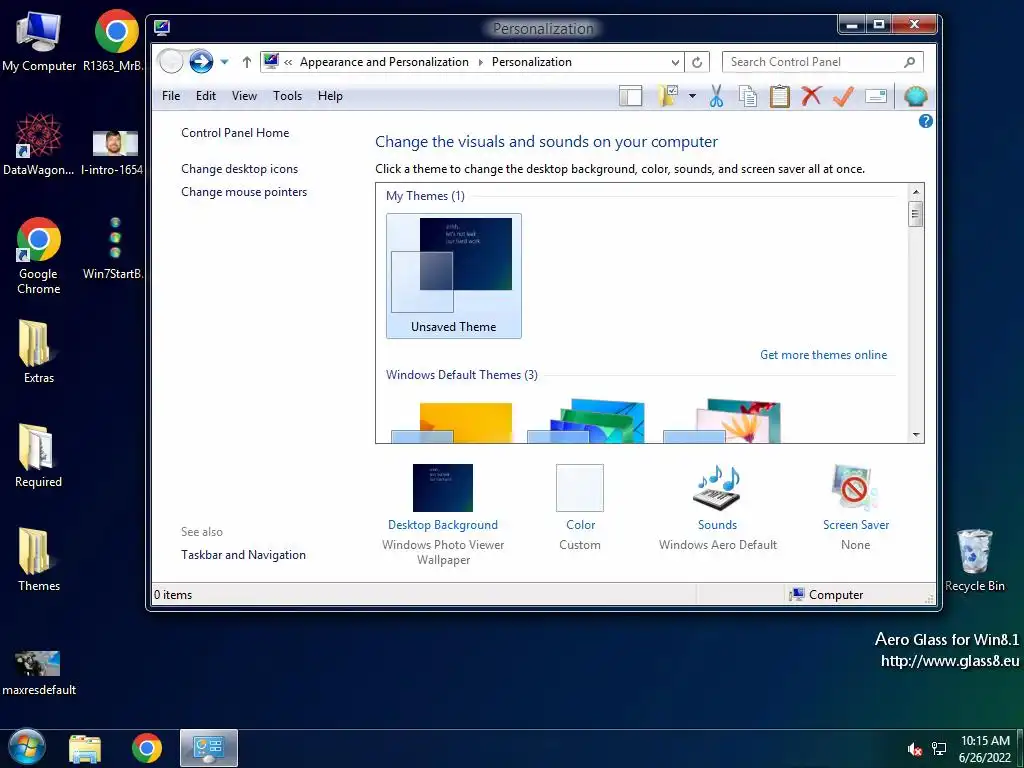Open File Explorer from taskbar
The image size is (1024, 768).
point(86,748)
